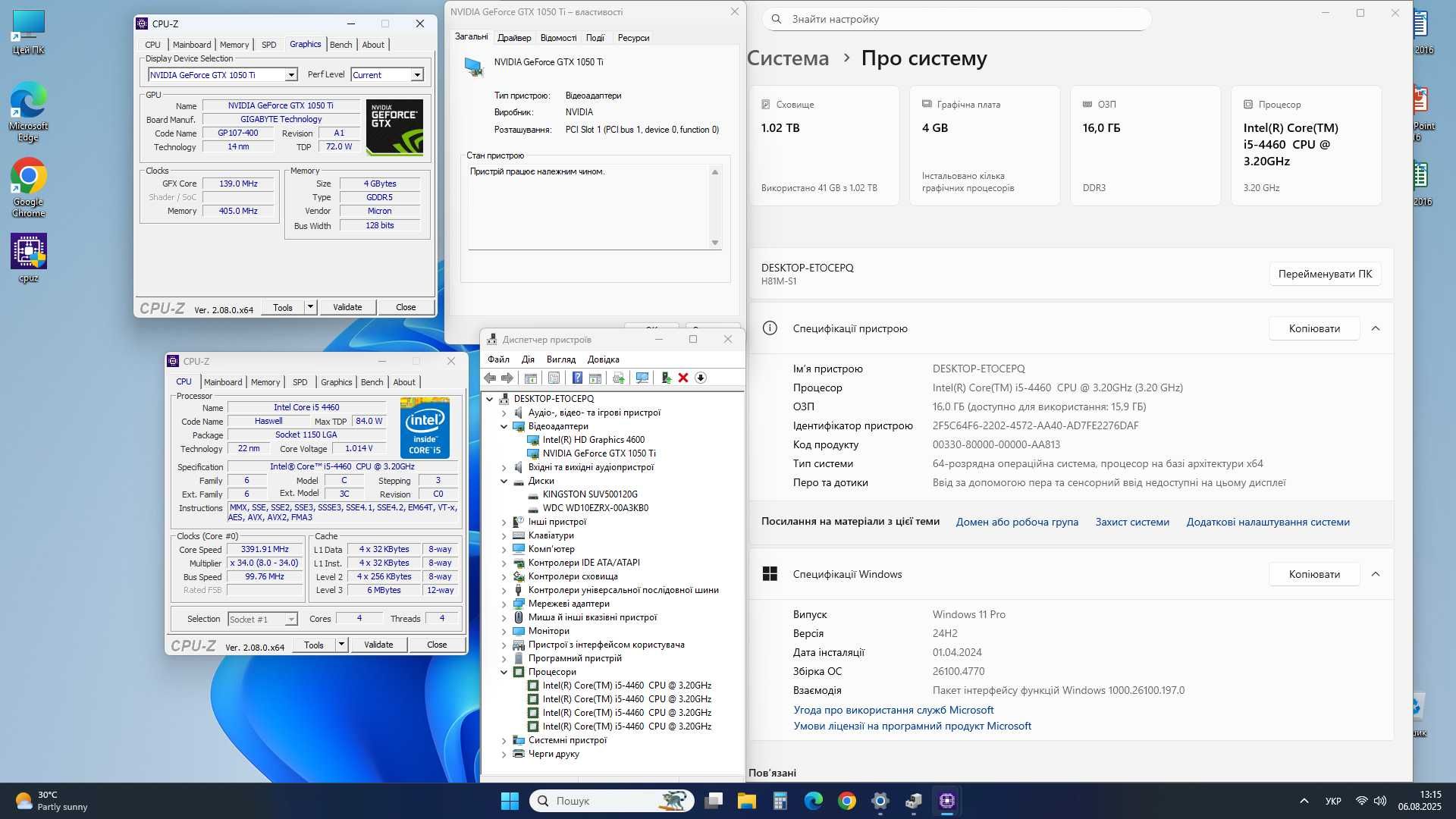Click scroll down arrow in device status box
Viewport: 1456px width, 819px height.
(x=714, y=243)
